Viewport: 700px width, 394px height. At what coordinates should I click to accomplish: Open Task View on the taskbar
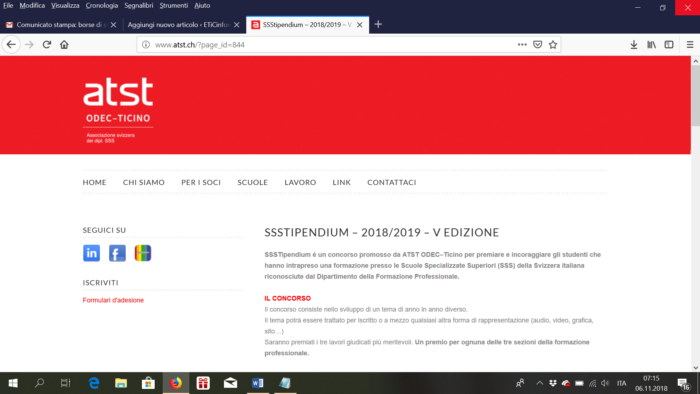click(66, 383)
